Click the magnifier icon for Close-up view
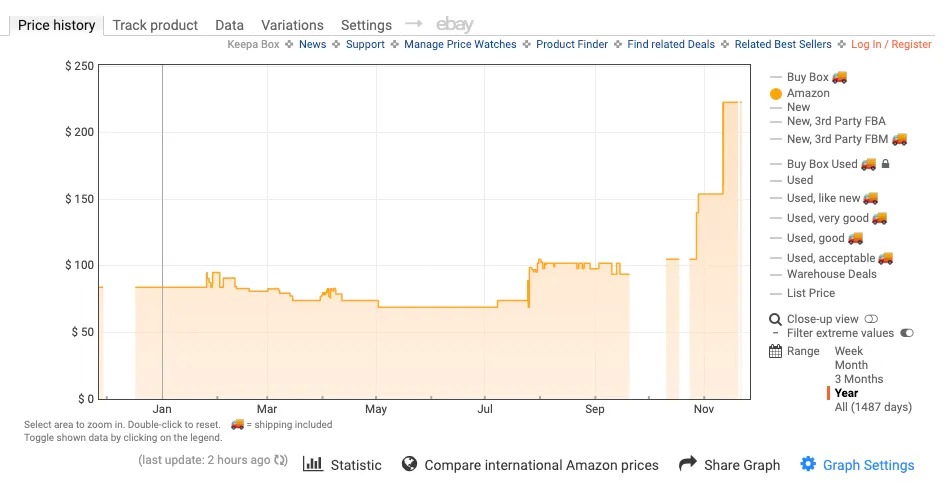The image size is (949, 499). (775, 319)
